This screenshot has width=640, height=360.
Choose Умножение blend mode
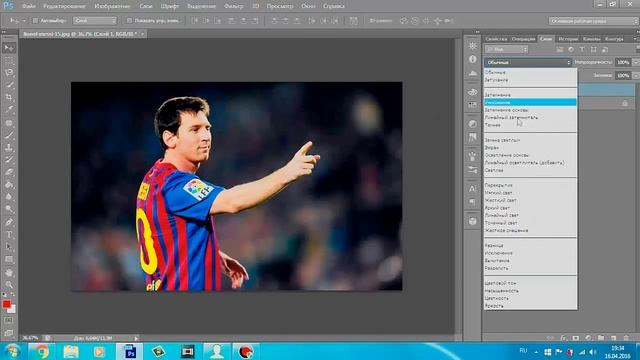click(x=530, y=102)
